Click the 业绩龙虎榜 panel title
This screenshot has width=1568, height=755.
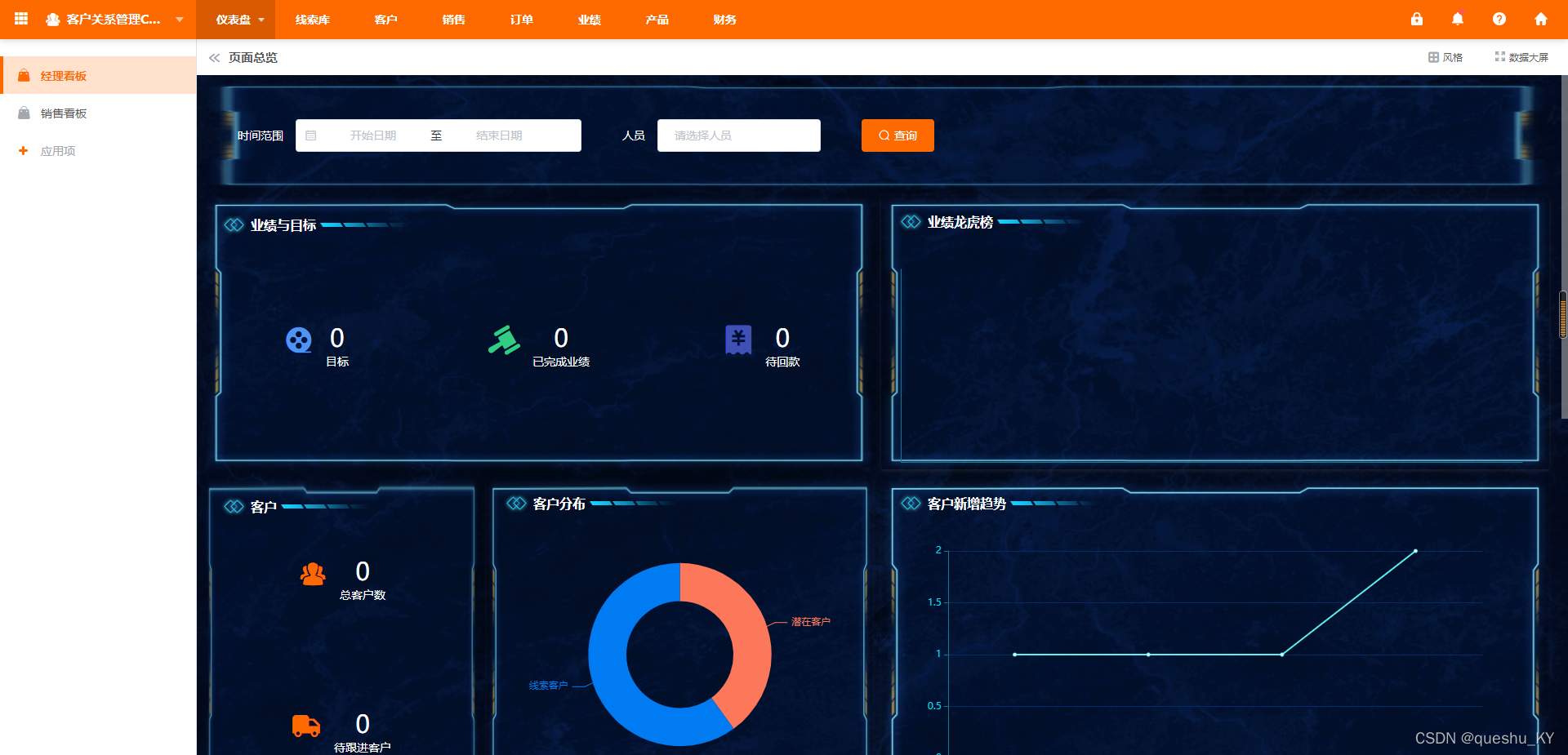click(x=960, y=222)
